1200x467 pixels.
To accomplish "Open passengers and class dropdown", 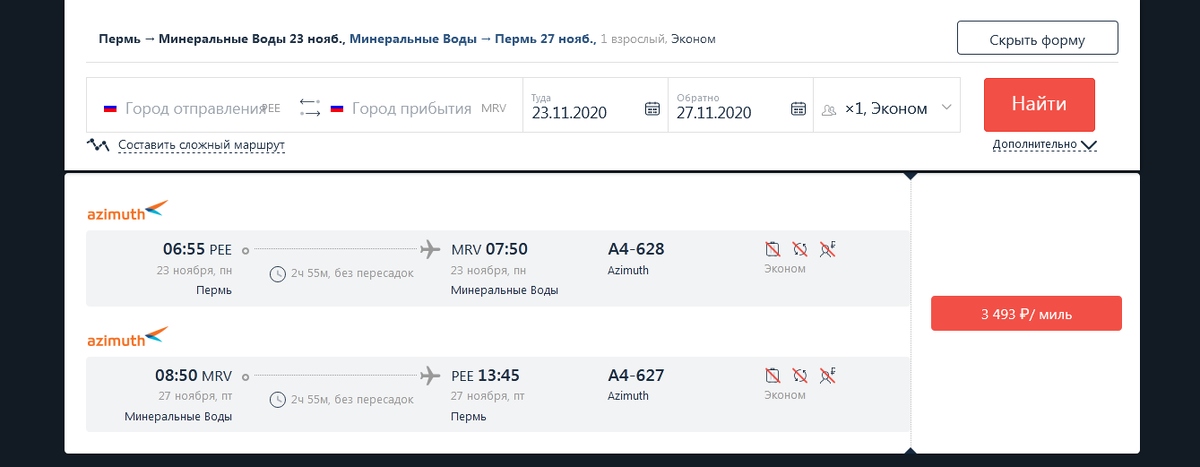I will (x=887, y=108).
